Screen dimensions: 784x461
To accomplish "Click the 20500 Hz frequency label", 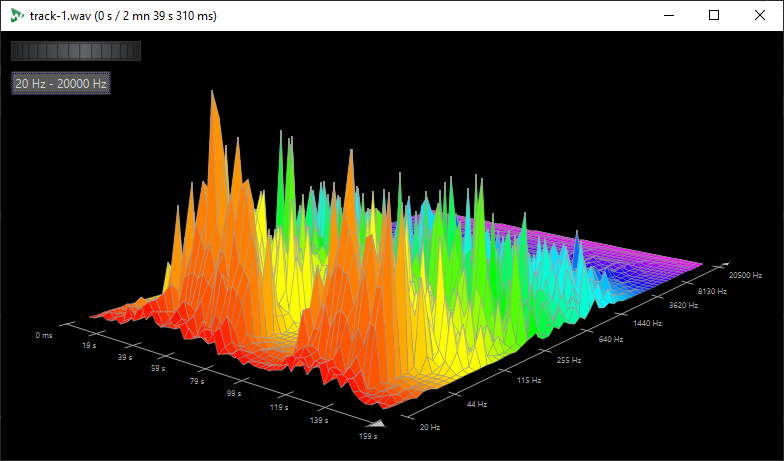I will (745, 274).
